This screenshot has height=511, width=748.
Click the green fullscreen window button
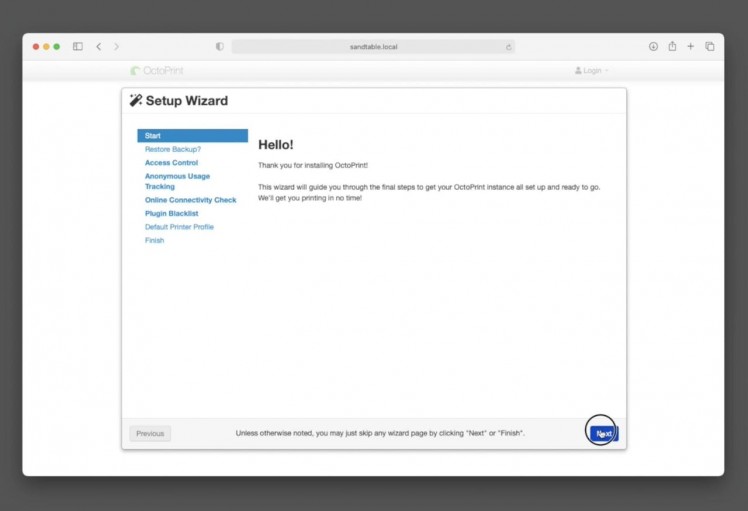[x=57, y=46]
